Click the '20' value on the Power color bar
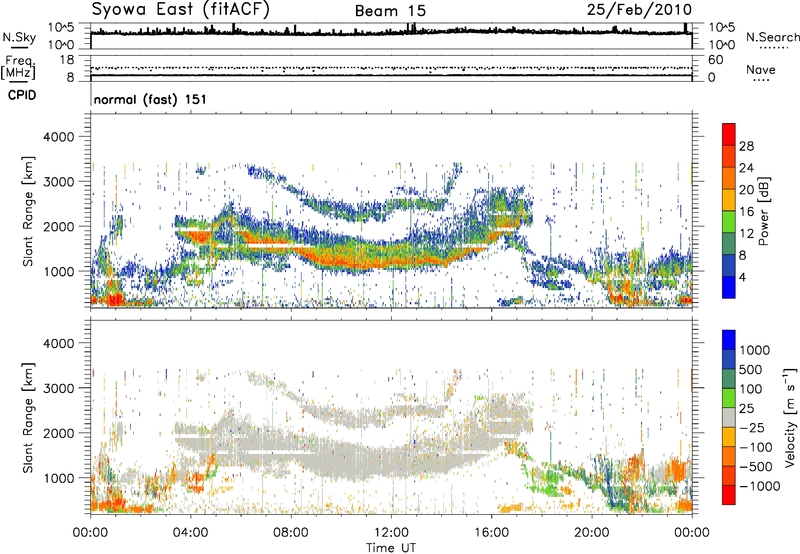The height and width of the screenshot is (554, 800). tap(746, 190)
